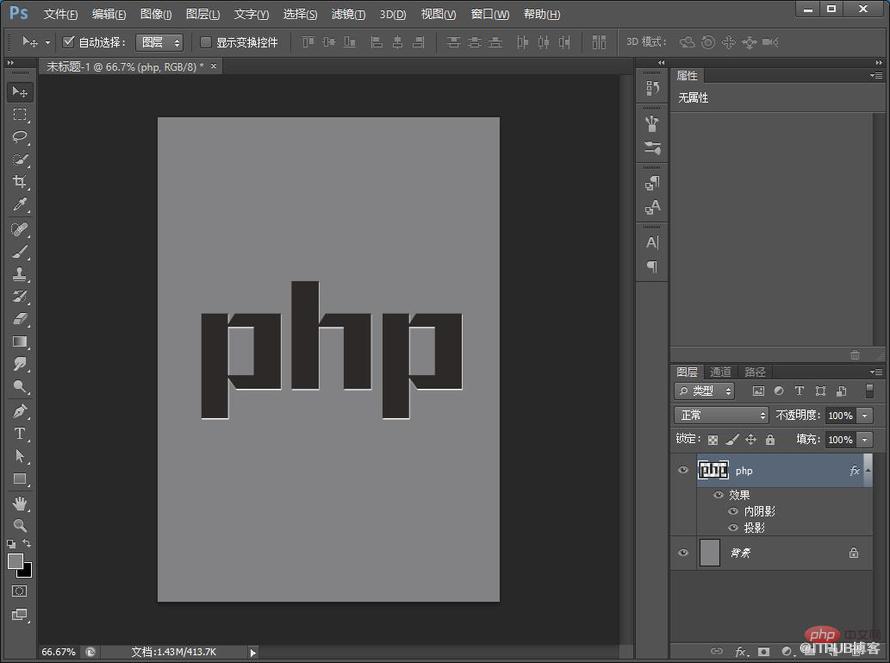The image size is (890, 663).
Task: Select the Hand tool
Action: coord(20,503)
